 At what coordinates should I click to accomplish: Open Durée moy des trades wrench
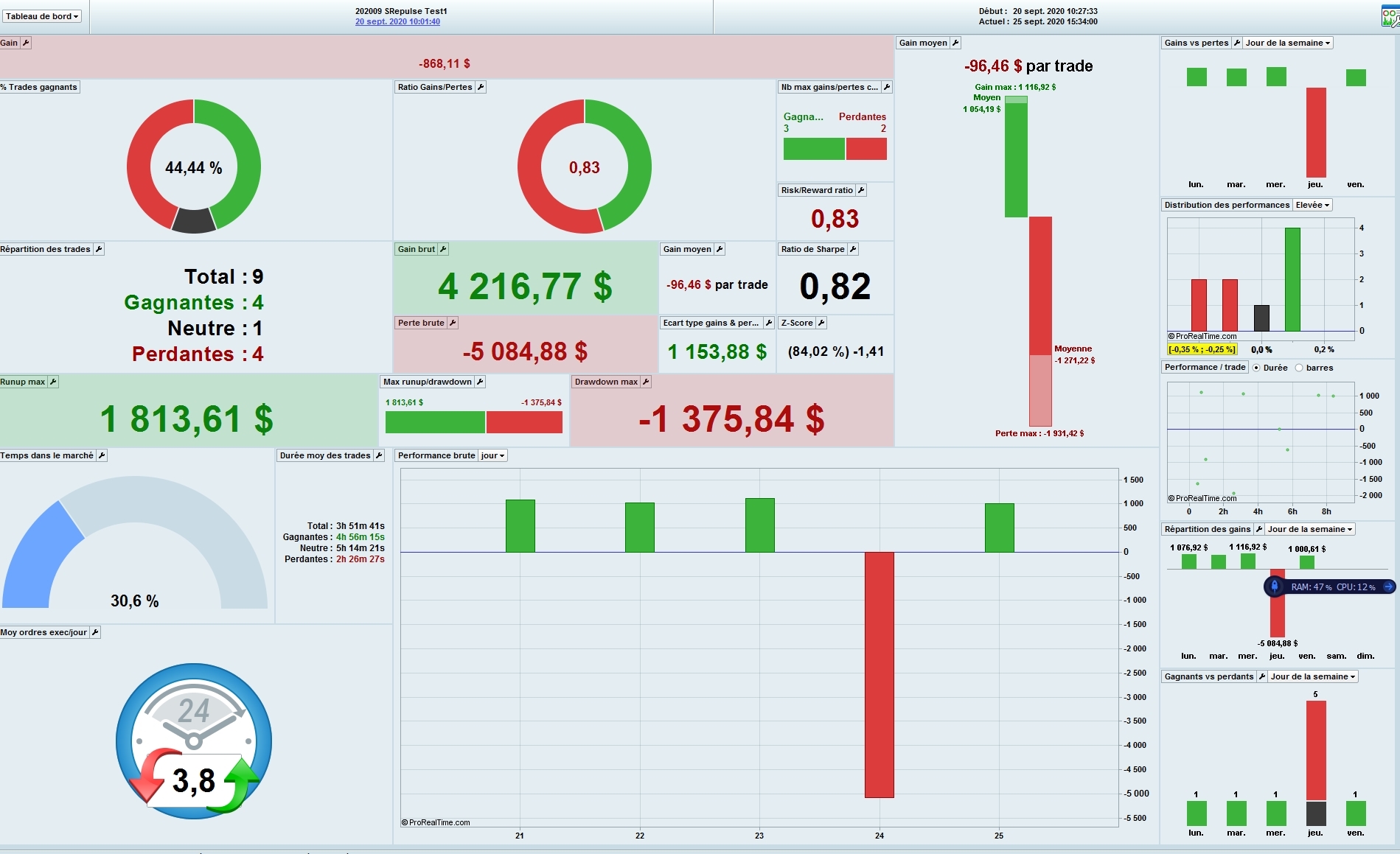click(x=379, y=455)
